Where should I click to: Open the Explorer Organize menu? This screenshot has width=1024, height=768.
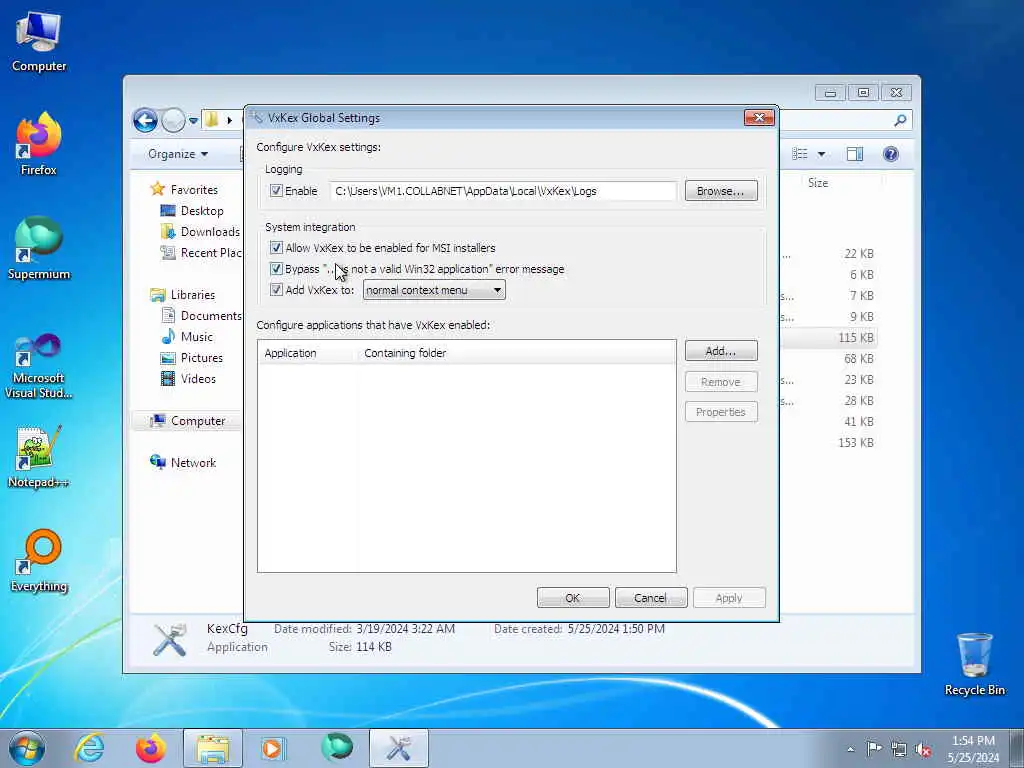click(x=178, y=154)
